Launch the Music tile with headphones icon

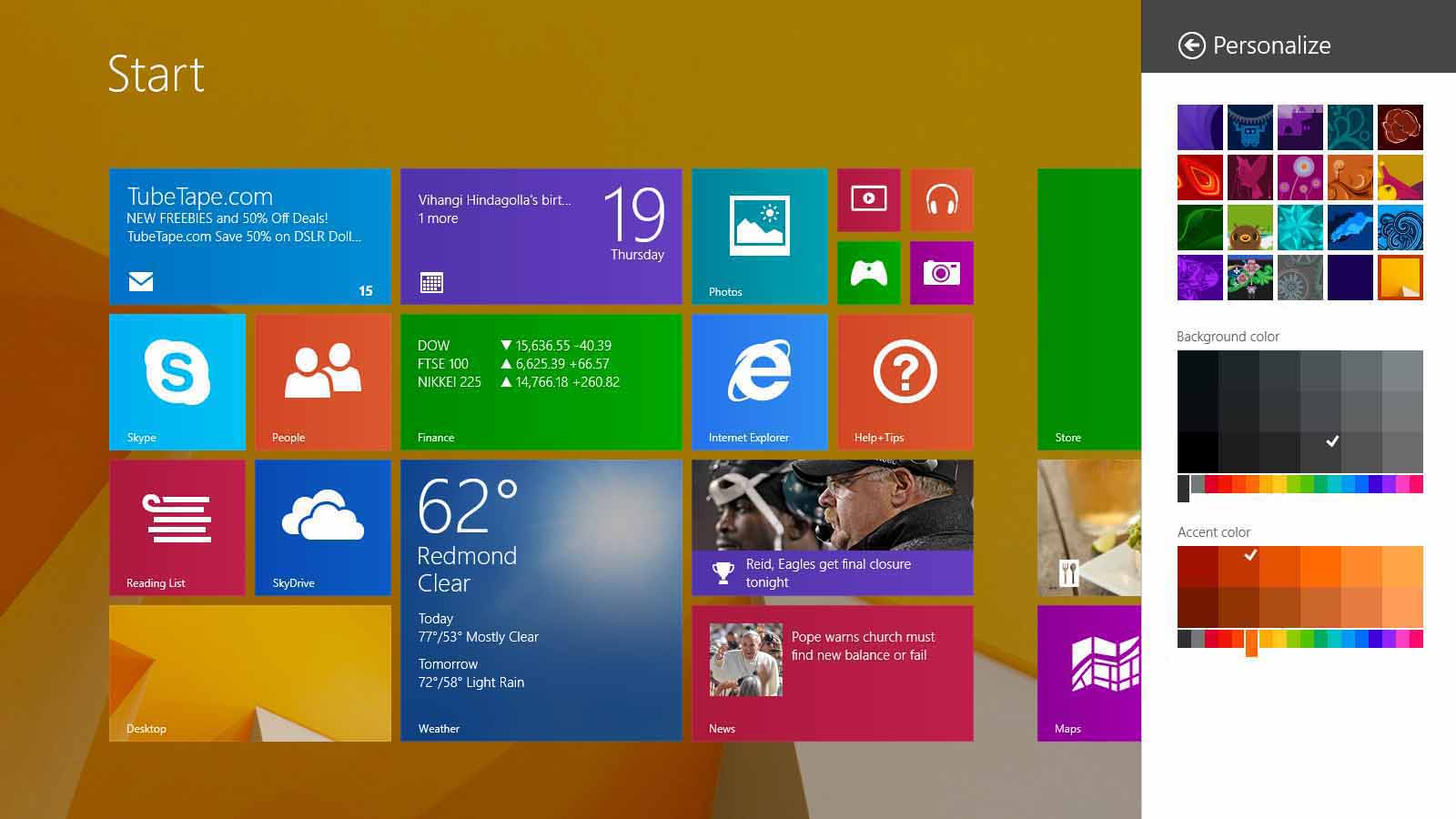tap(942, 200)
